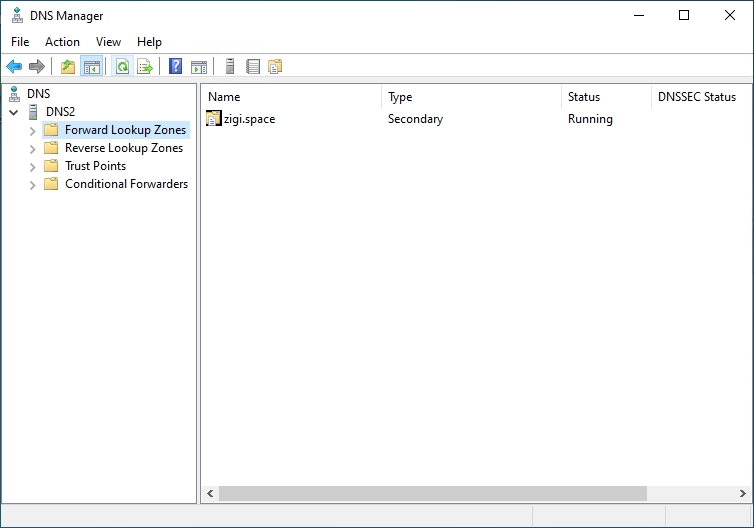The image size is (754, 528).
Task: Sort by the Status column header
Action: 606,97
